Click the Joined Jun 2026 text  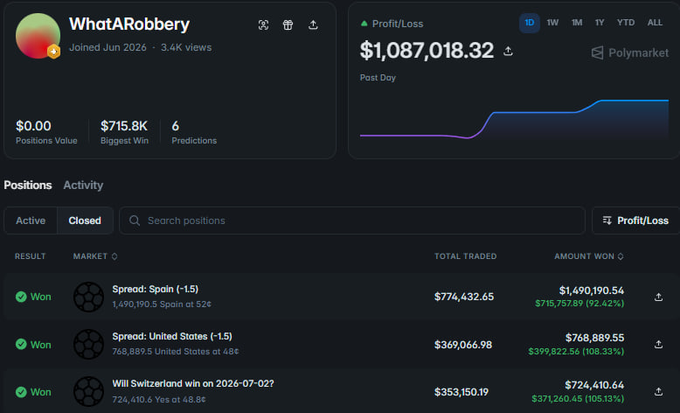pyautogui.click(x=108, y=47)
